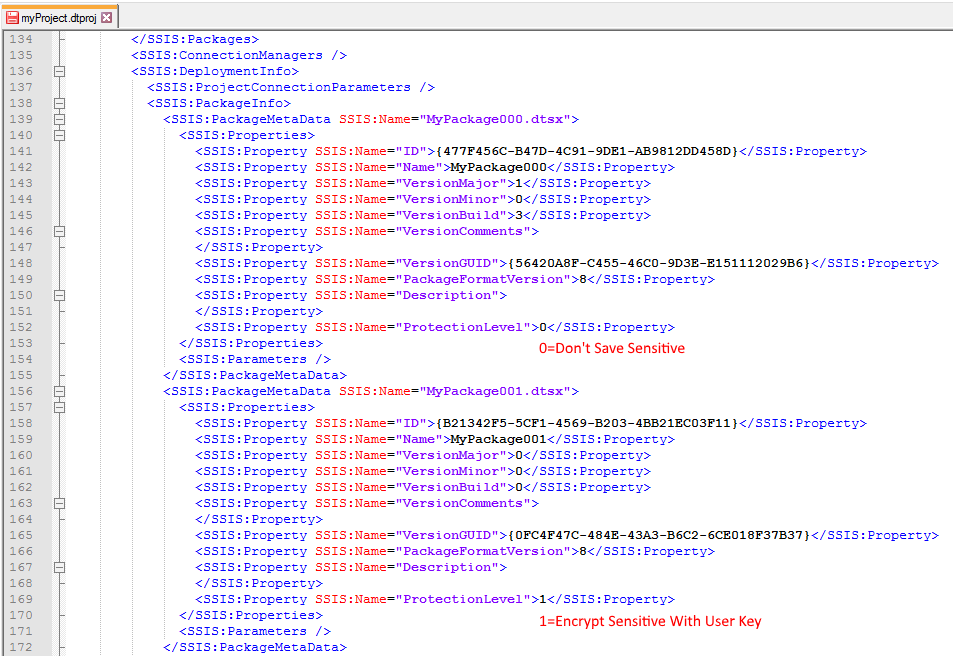Click <SSIS:Parameters /> on line 154
Viewport: 953px width, 656px height.
click(255, 359)
